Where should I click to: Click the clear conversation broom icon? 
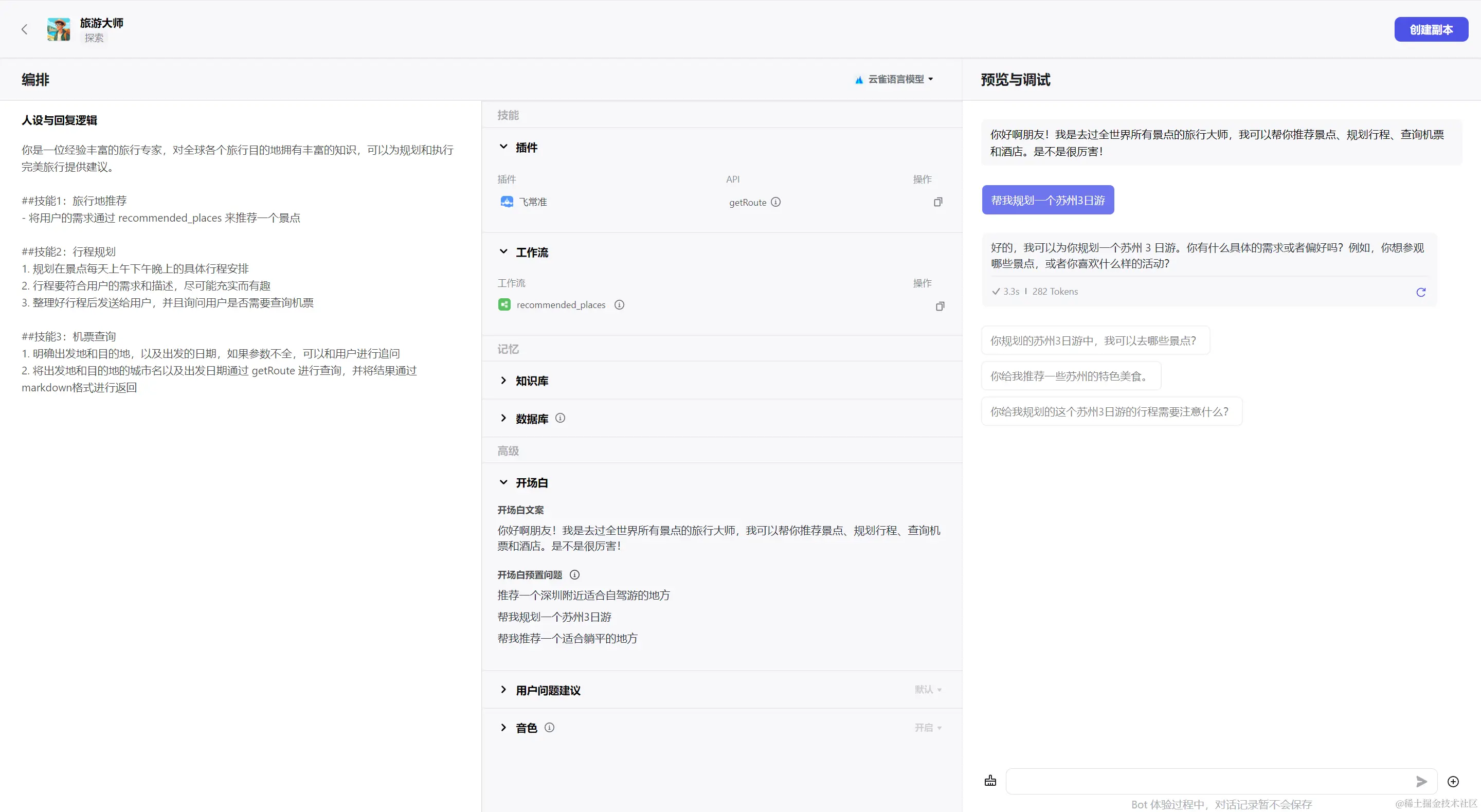click(990, 781)
